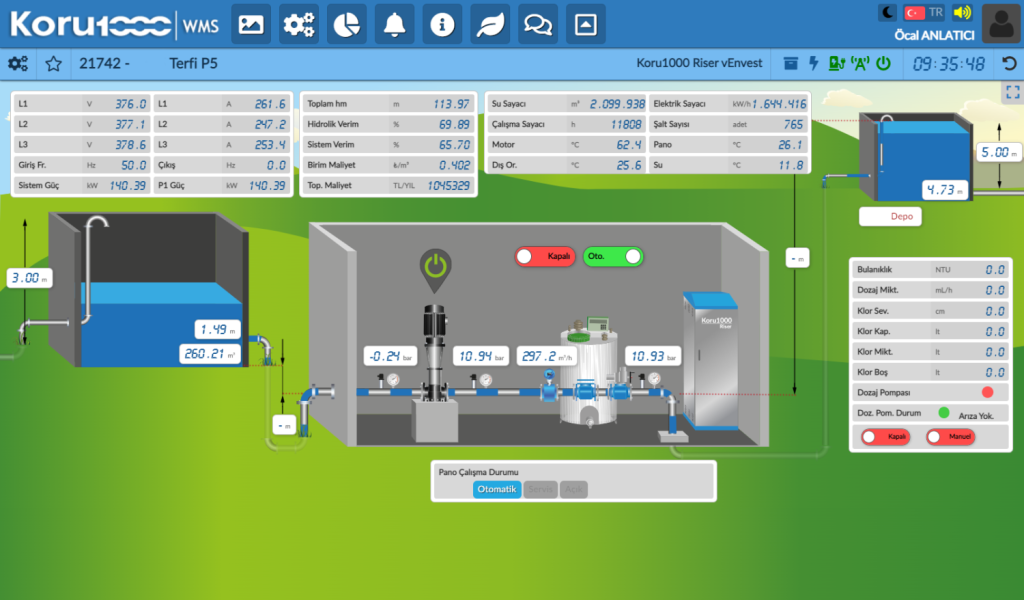The image size is (1024, 600).
Task: Toggle the pump Kapalı switch
Action: (x=545, y=257)
